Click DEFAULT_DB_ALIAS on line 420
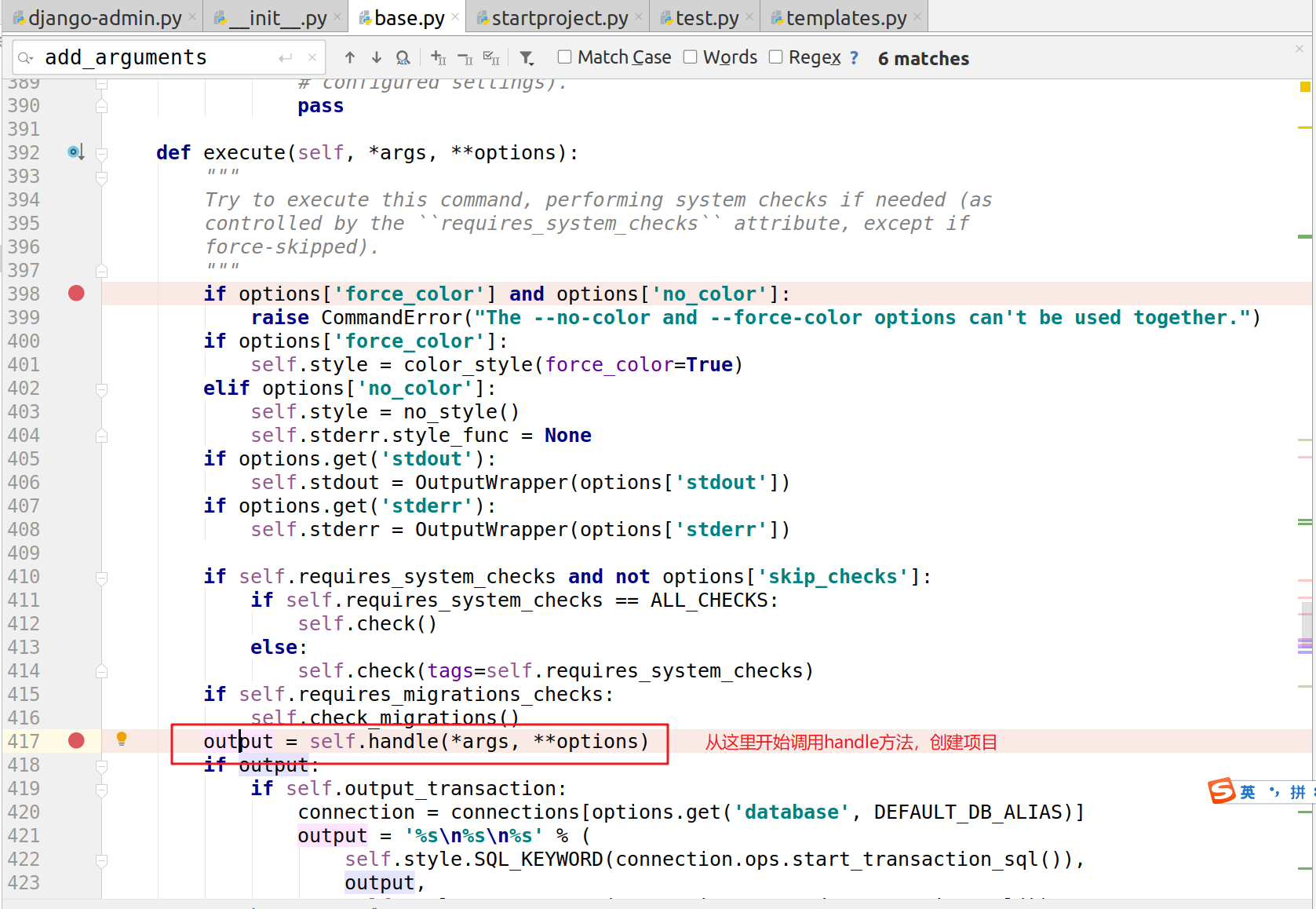The height and width of the screenshot is (909, 1316). point(968,812)
